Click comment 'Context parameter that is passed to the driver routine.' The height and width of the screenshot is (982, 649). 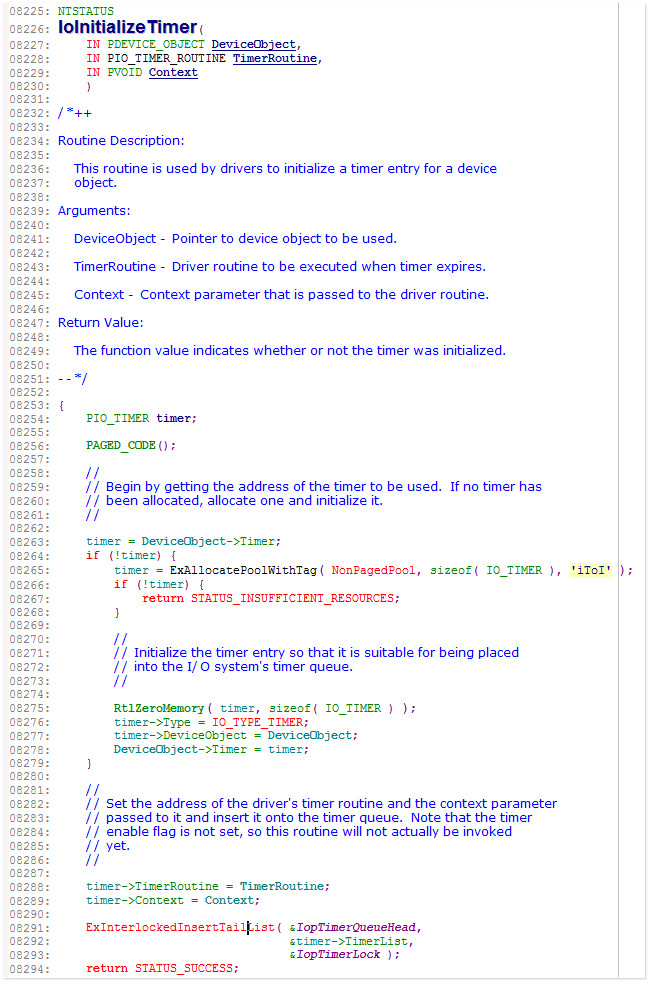pyautogui.click(x=314, y=294)
